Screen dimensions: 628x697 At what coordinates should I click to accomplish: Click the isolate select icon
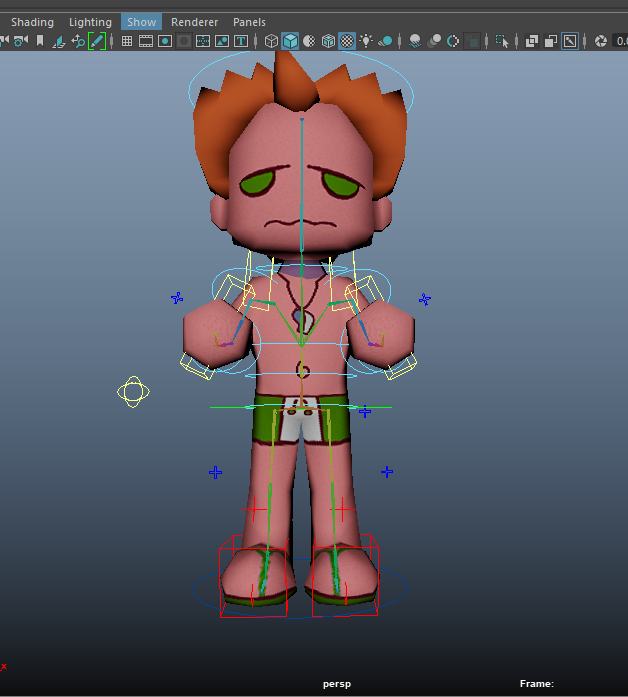(502, 41)
